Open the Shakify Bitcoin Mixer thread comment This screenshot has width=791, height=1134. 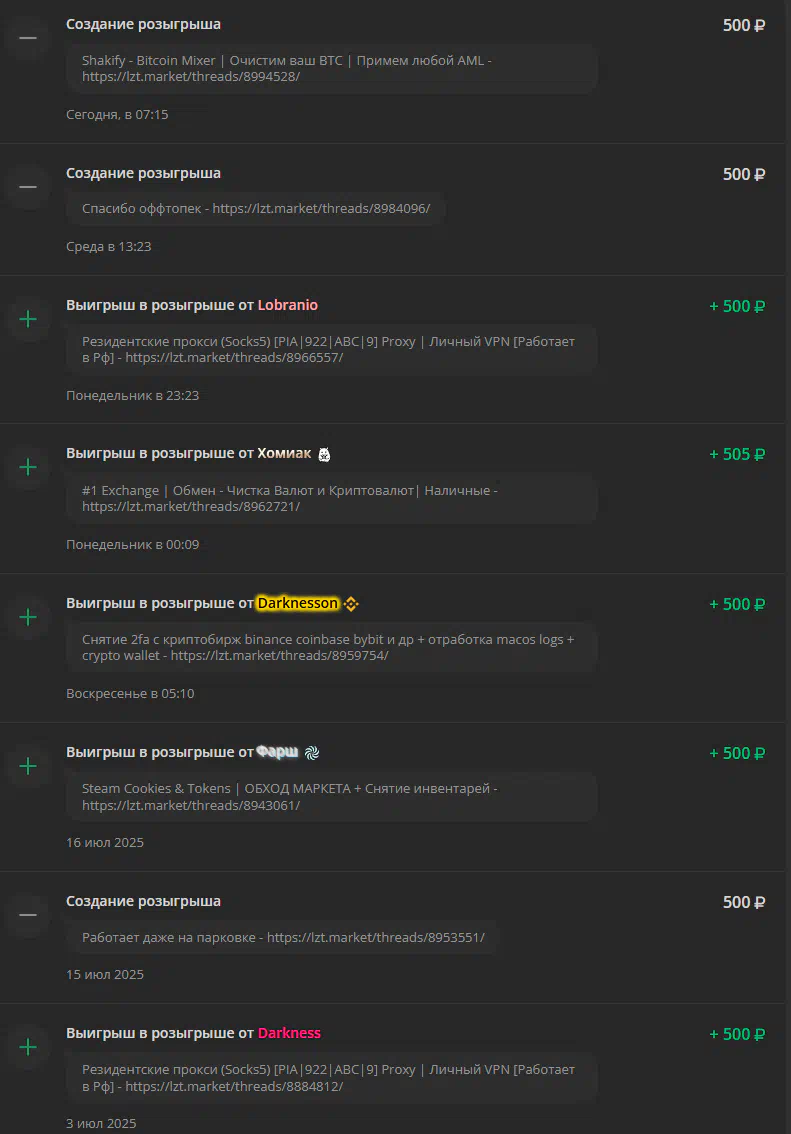pos(332,68)
